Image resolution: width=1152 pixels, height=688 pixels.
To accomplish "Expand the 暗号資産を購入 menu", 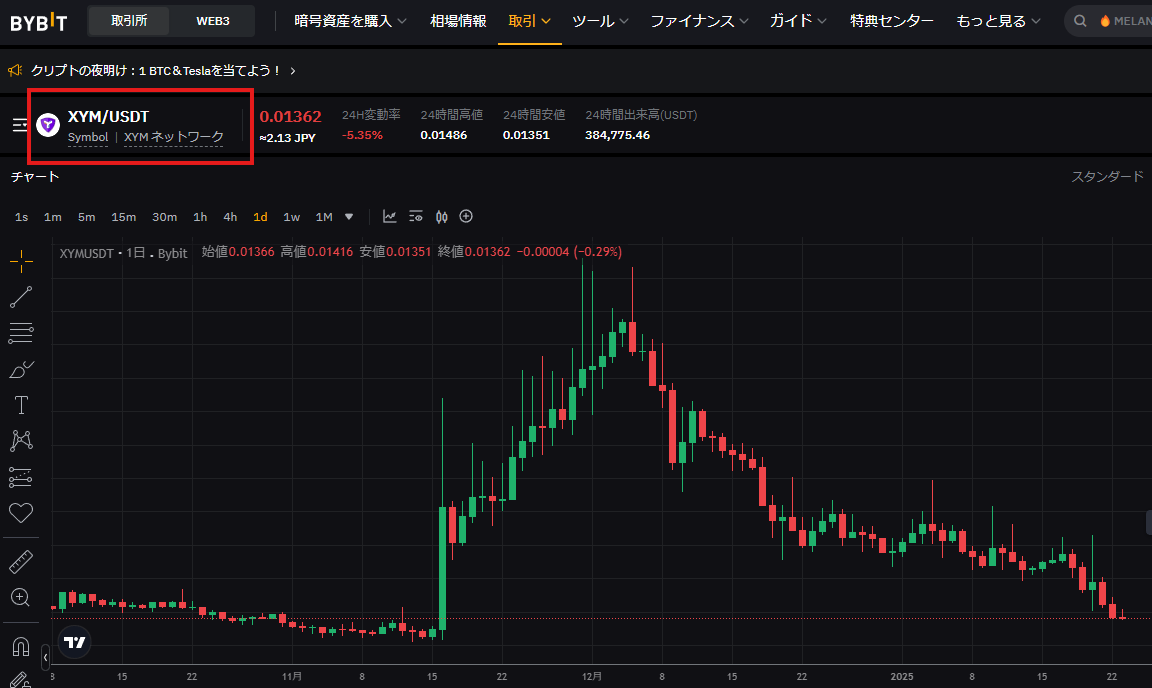I will [x=350, y=21].
